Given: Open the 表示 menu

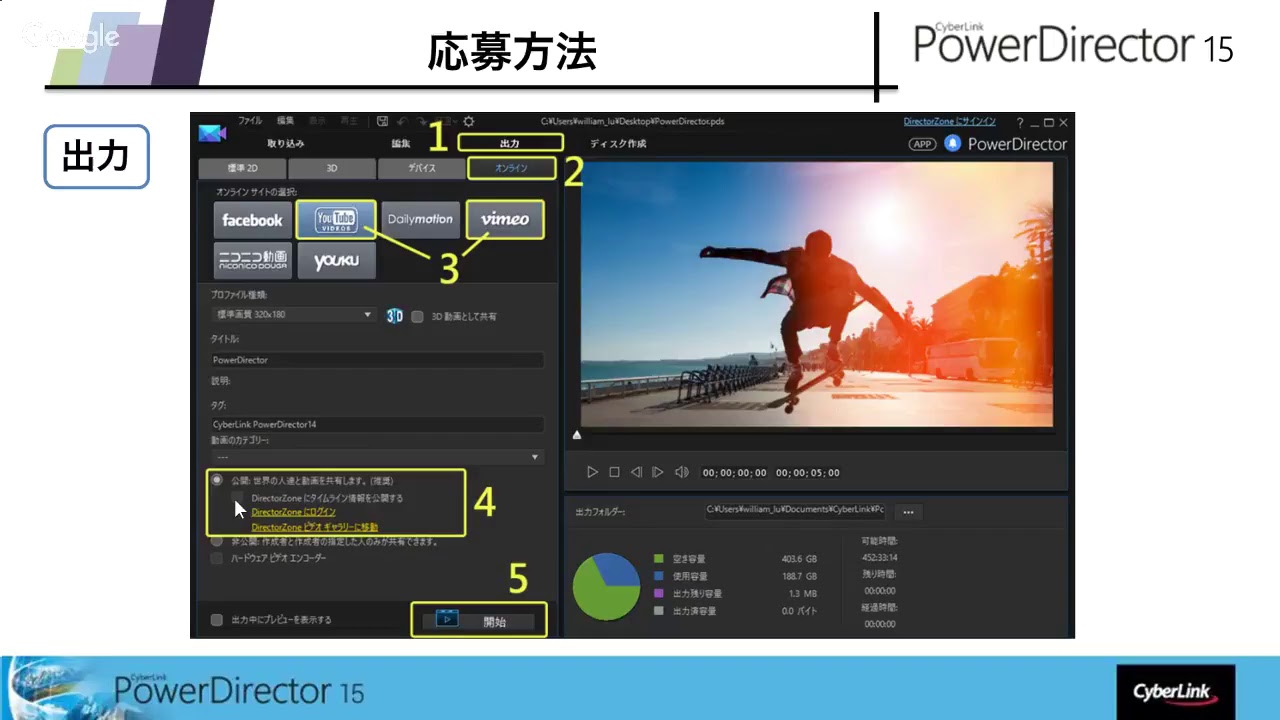Looking at the screenshot, I should pos(319,121).
